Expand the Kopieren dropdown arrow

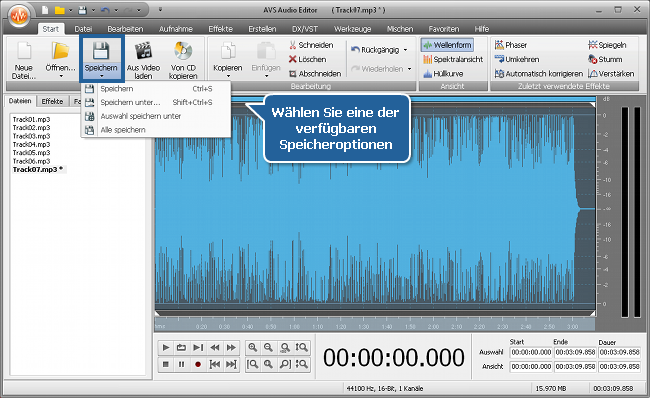pyautogui.click(x=228, y=76)
